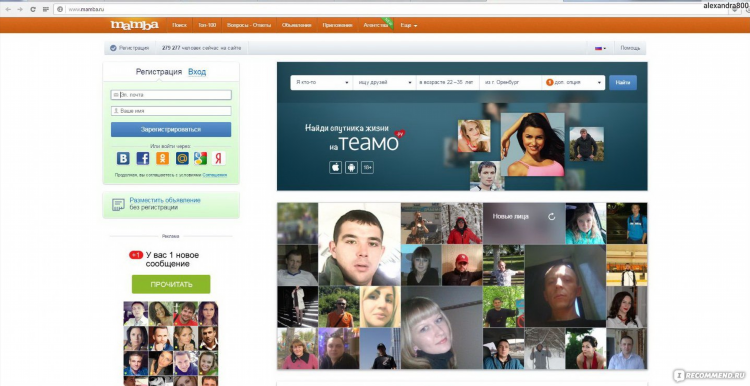Screen dimensions: 750x386
Task: Click the green ПРОЧИТАТЬ button
Action: pos(171,284)
